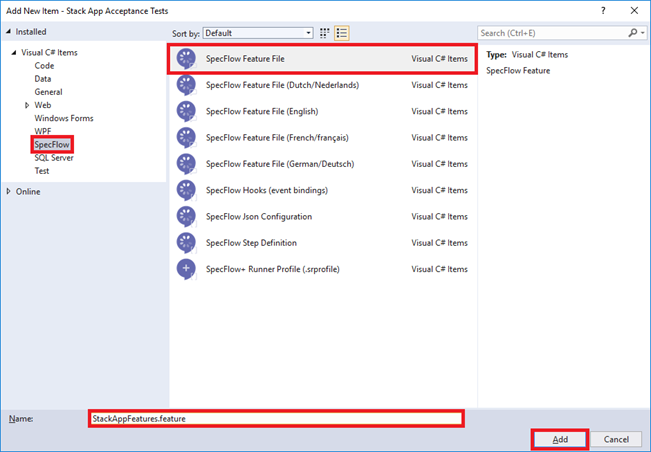651x452 pixels.
Task: Click the French/français feature file icon
Action: (x=186, y=137)
